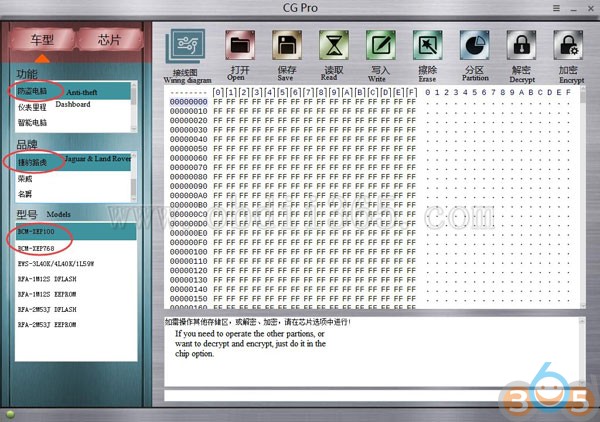The height and width of the screenshot is (422, 600).
Task: Click hex address 00000050
Action: point(189,149)
